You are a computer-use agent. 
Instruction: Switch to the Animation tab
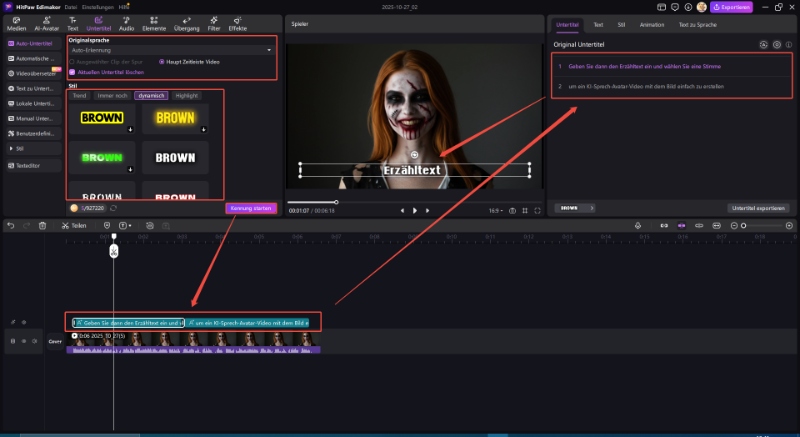click(652, 24)
